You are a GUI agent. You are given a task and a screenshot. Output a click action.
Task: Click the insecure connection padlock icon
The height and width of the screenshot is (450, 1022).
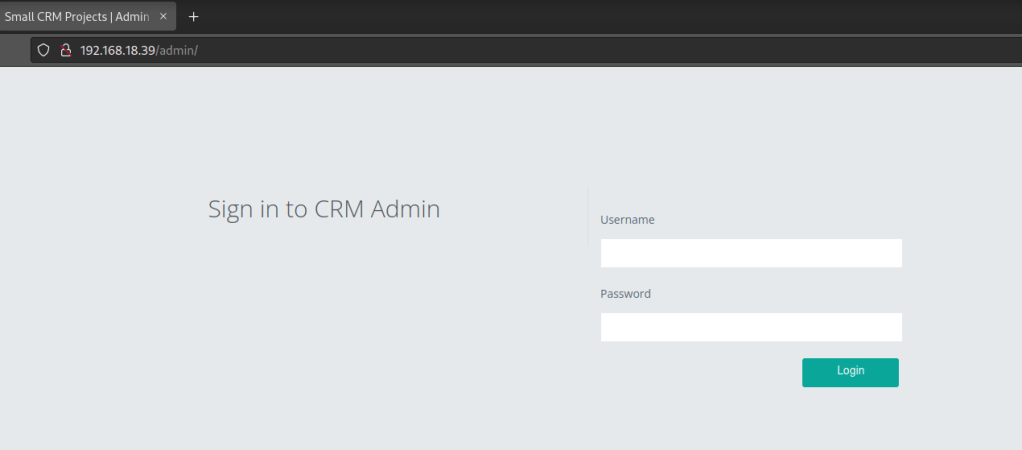coord(64,50)
